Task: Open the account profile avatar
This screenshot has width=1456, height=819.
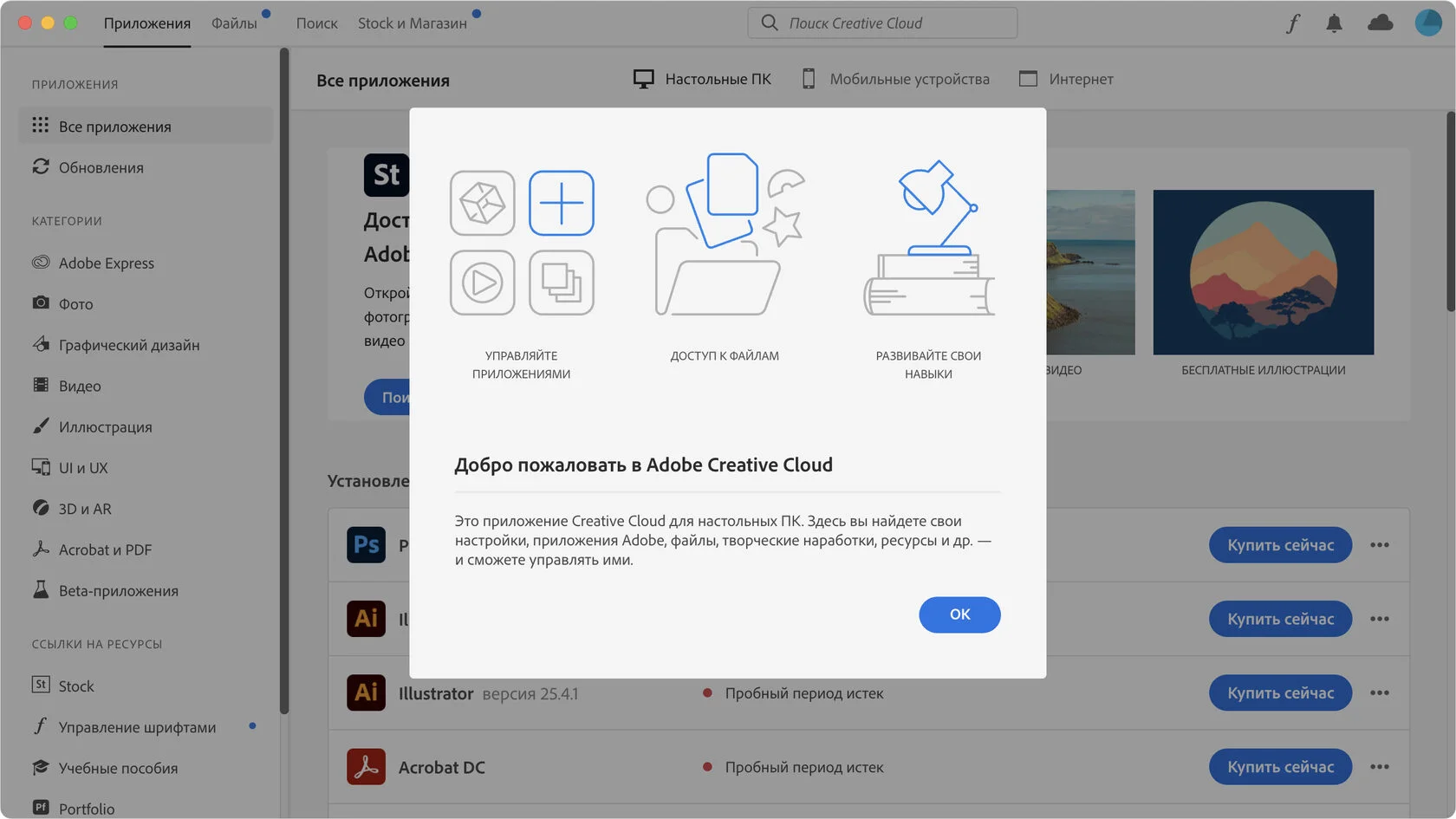Action: click(x=1428, y=23)
